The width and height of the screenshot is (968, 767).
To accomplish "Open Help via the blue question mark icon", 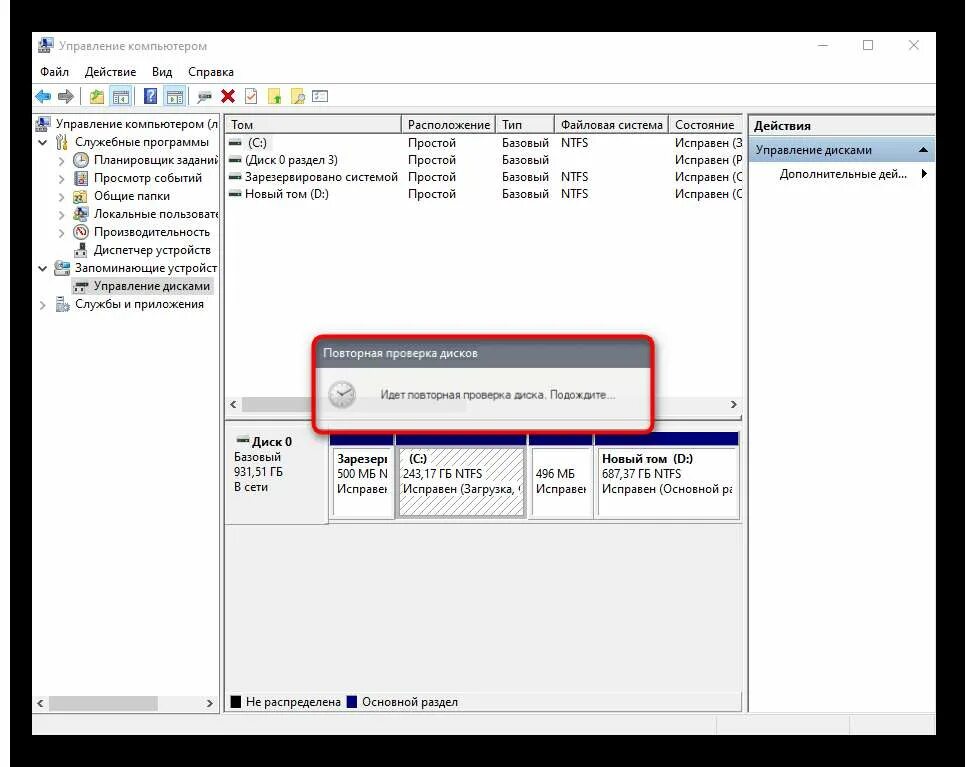I will coord(151,96).
